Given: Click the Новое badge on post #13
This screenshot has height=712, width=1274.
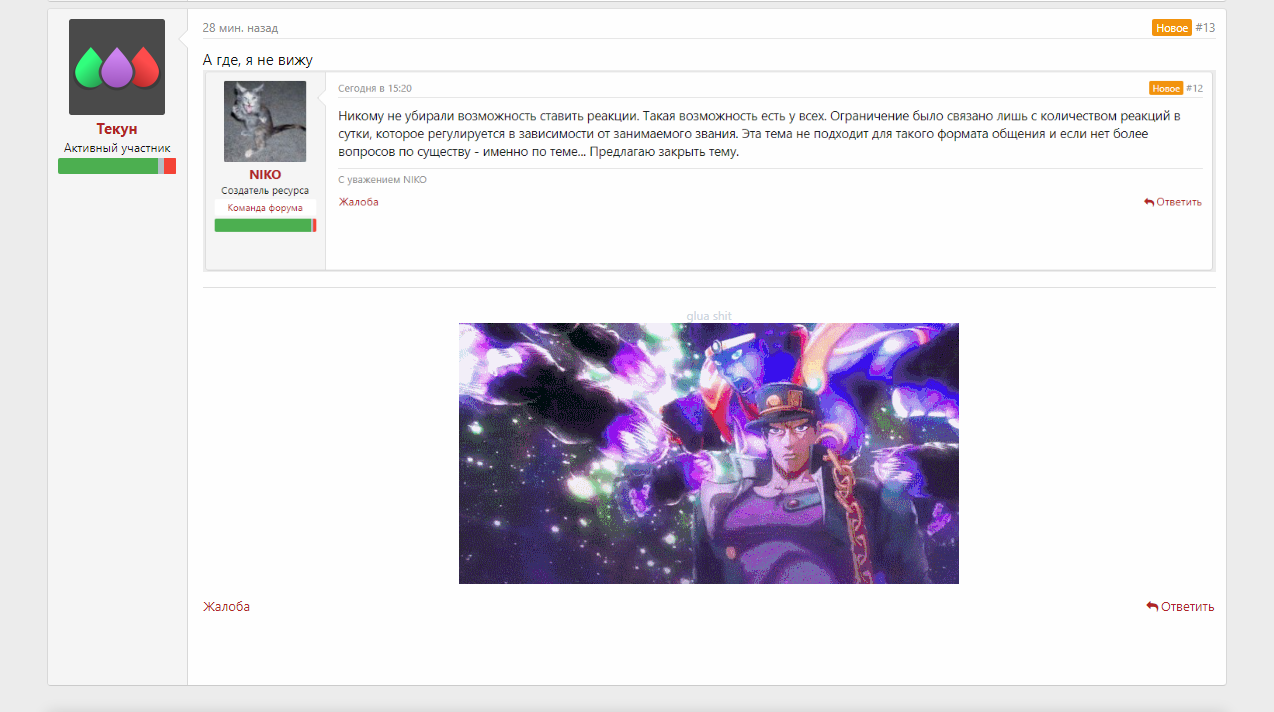Looking at the screenshot, I should click(x=1172, y=28).
